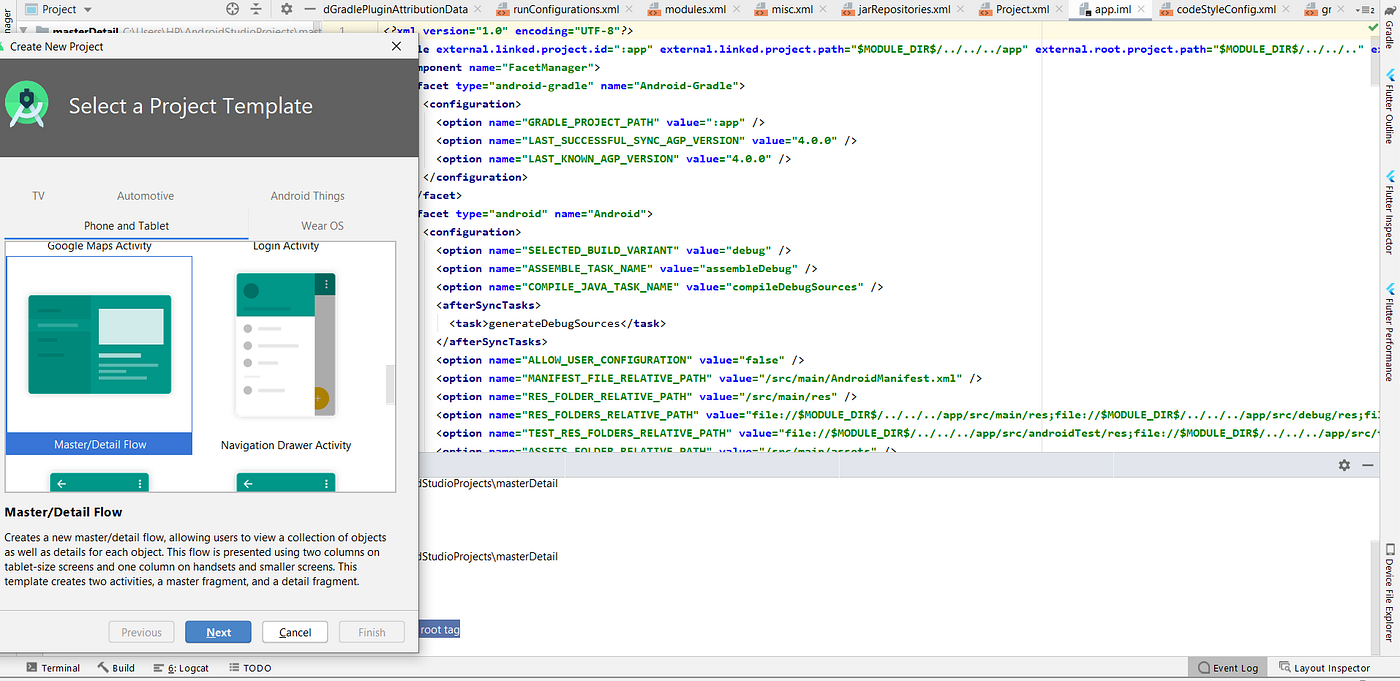Launch the Layout Inspector
This screenshot has width=1400, height=681.
1325,667
